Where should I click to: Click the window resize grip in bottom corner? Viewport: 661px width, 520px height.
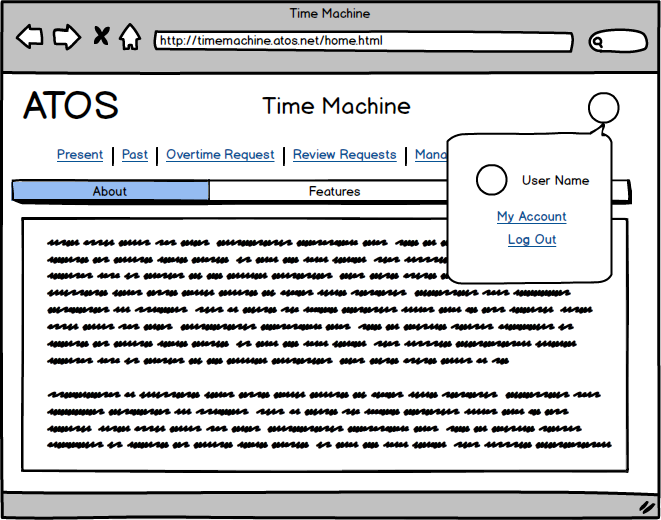click(x=646, y=506)
